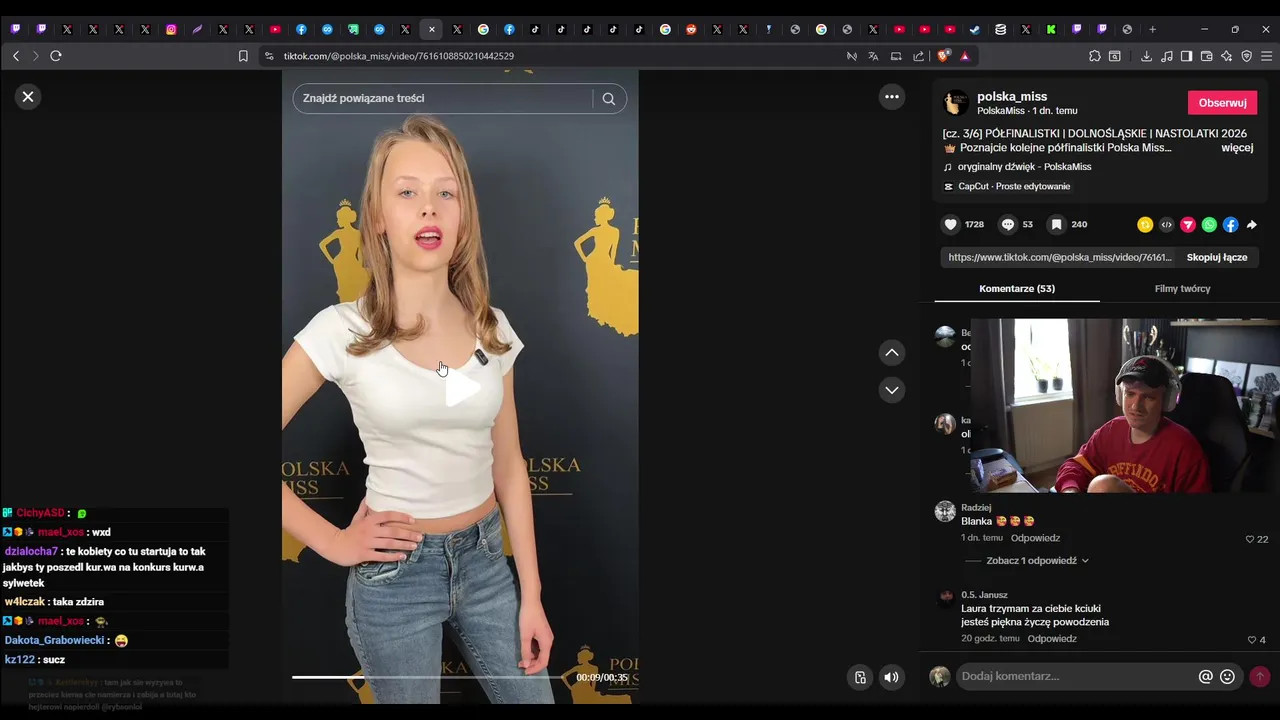Reply to 0.5. Janusz's comment via Odpowiedz
The height and width of the screenshot is (720, 1280).
(x=1052, y=639)
